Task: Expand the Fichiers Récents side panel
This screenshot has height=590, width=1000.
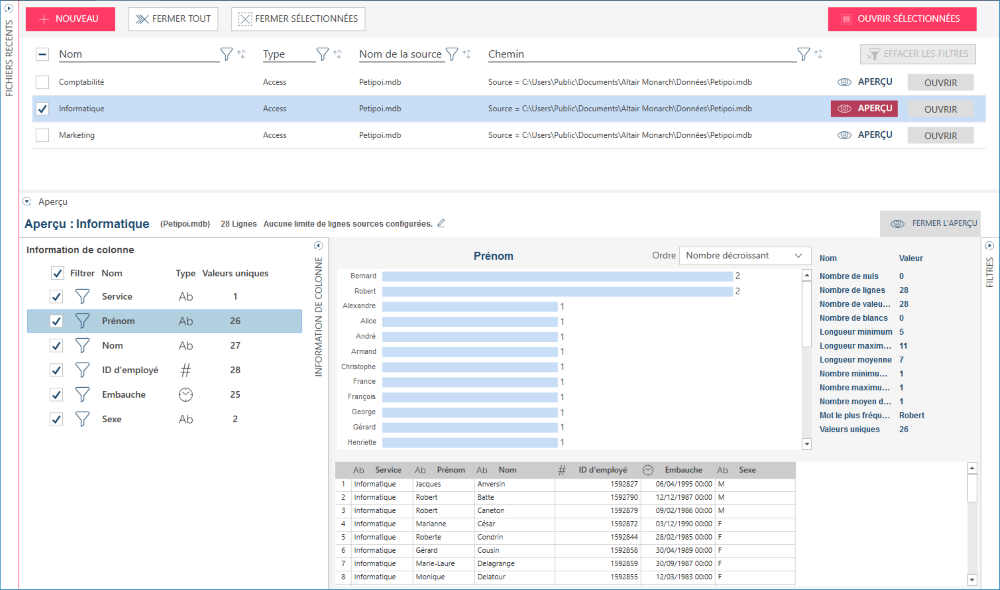Action: coord(9,8)
